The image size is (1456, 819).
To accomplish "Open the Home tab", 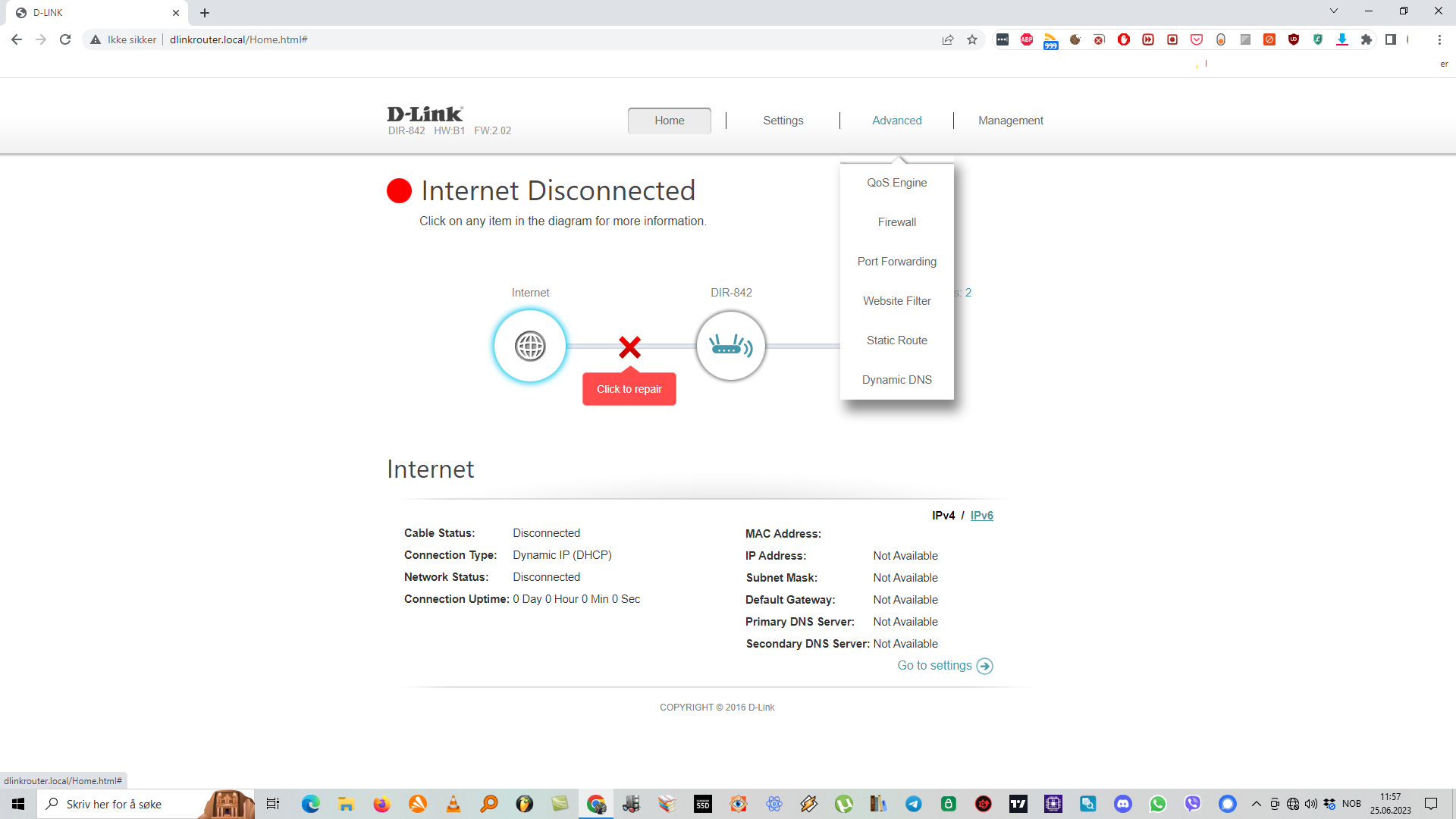I will pos(670,121).
